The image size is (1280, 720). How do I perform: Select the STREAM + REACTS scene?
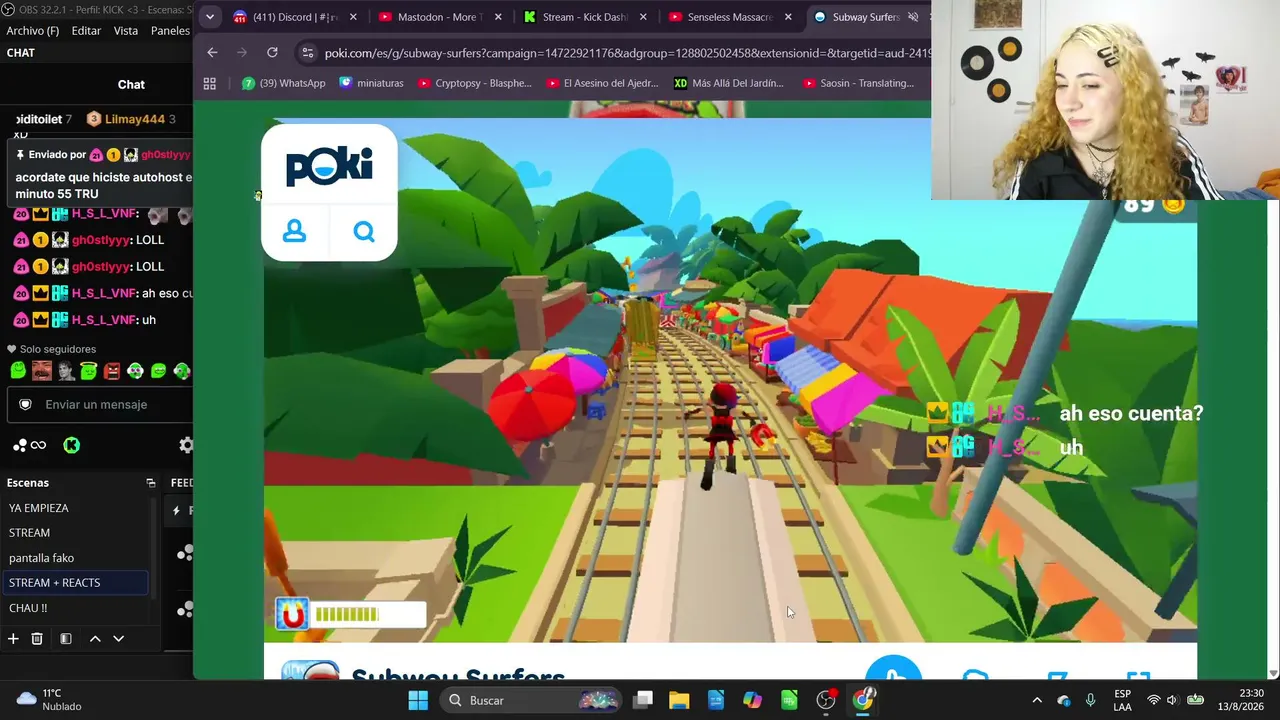(76, 582)
